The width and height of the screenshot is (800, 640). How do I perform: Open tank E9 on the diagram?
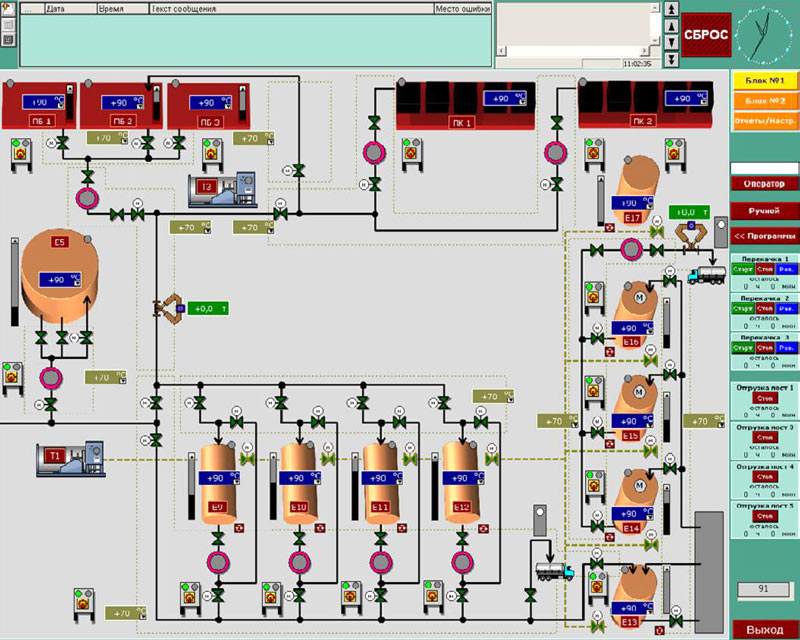pyautogui.click(x=214, y=480)
